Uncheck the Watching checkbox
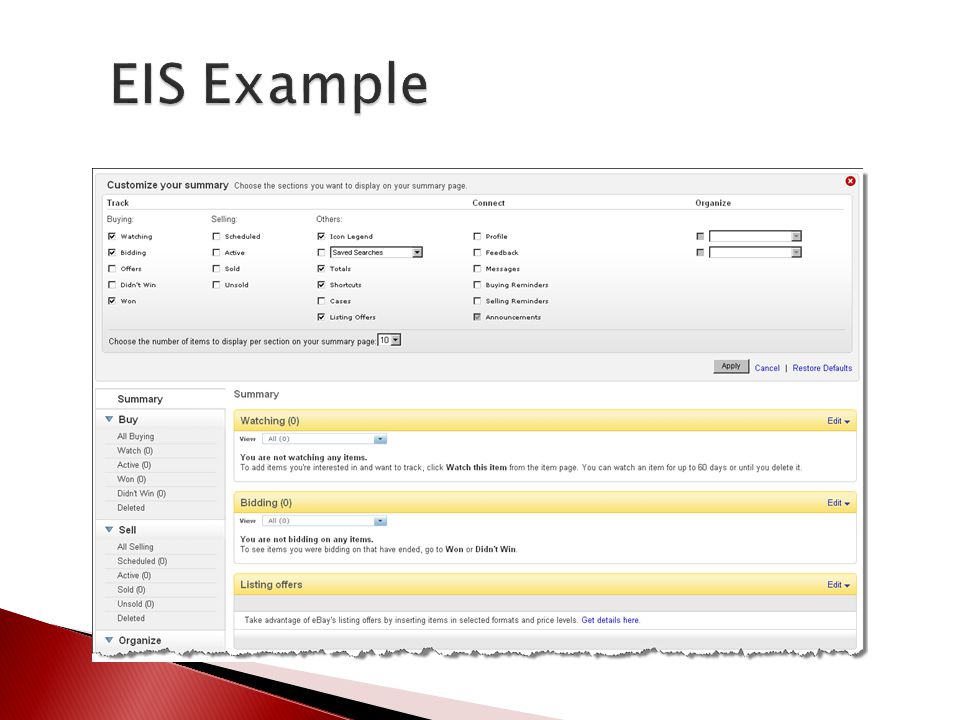 pyautogui.click(x=111, y=236)
